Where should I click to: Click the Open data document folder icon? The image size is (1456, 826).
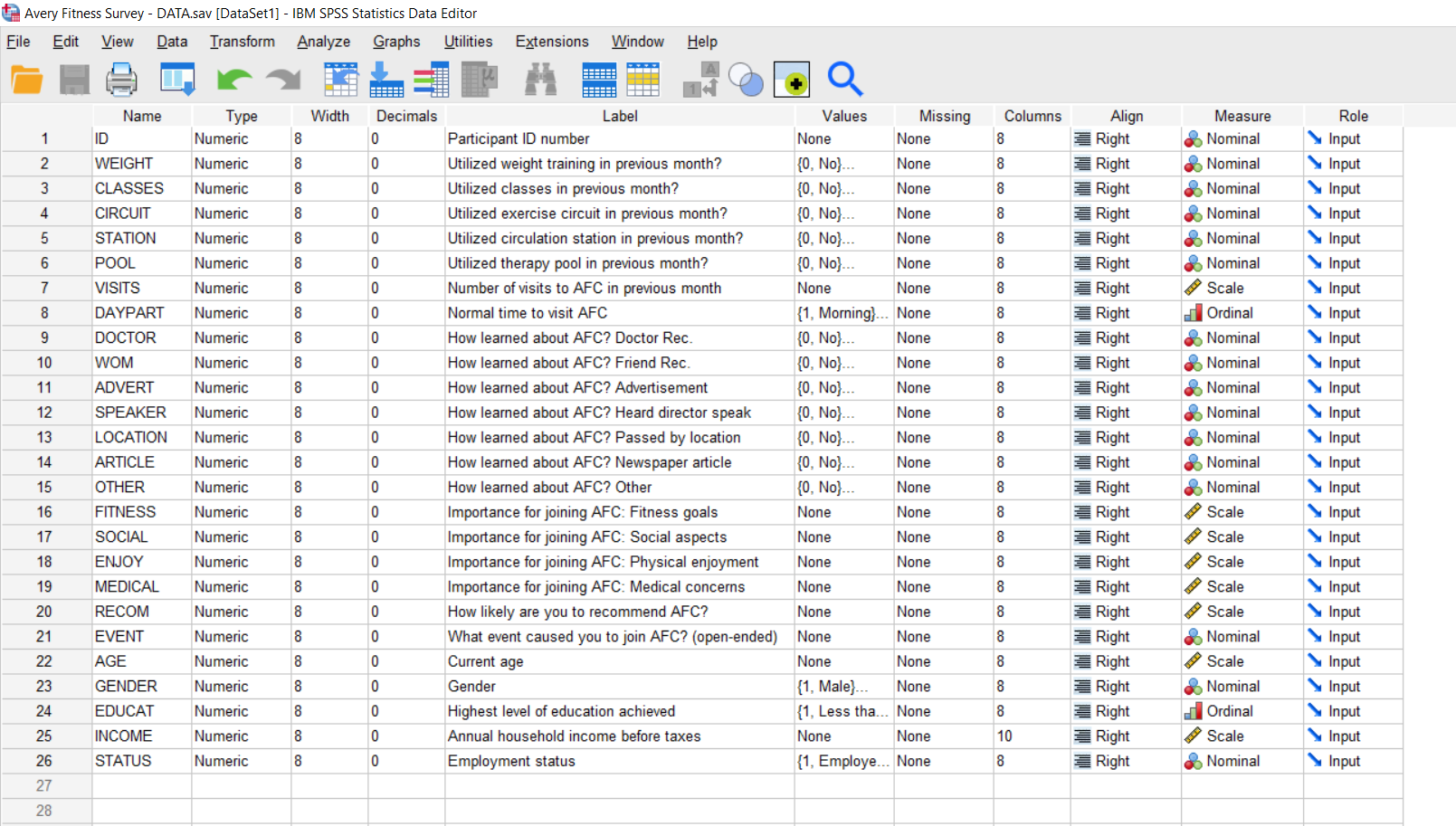pos(27,80)
